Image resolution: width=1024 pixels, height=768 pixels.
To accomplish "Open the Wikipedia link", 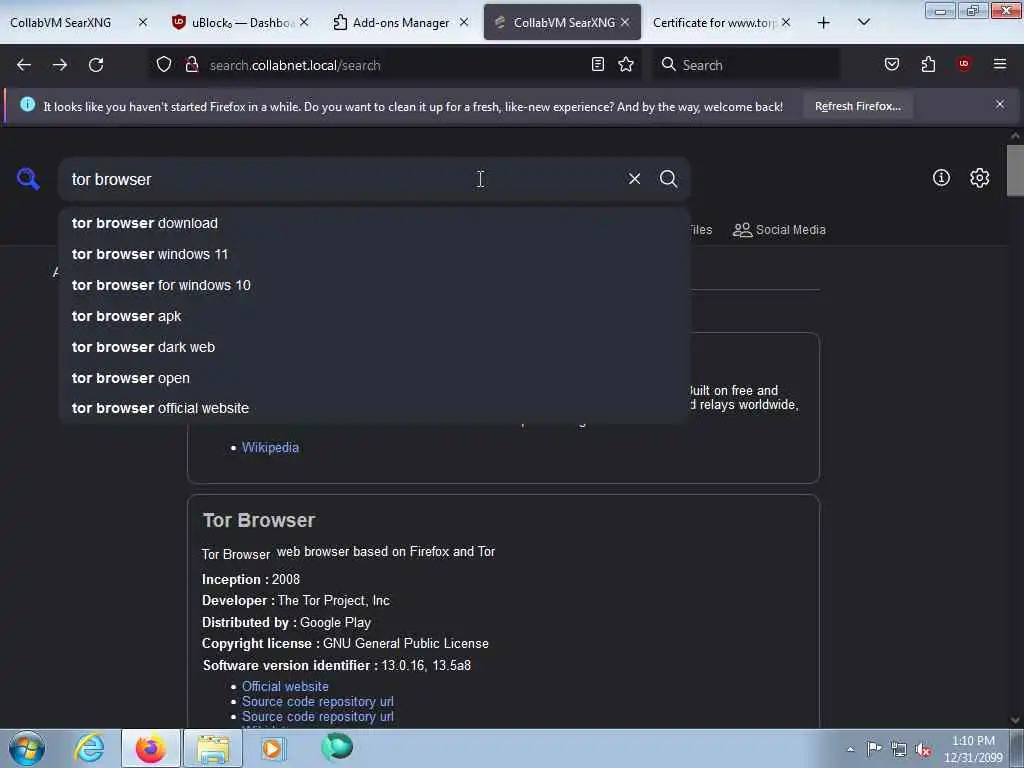I will [270, 447].
